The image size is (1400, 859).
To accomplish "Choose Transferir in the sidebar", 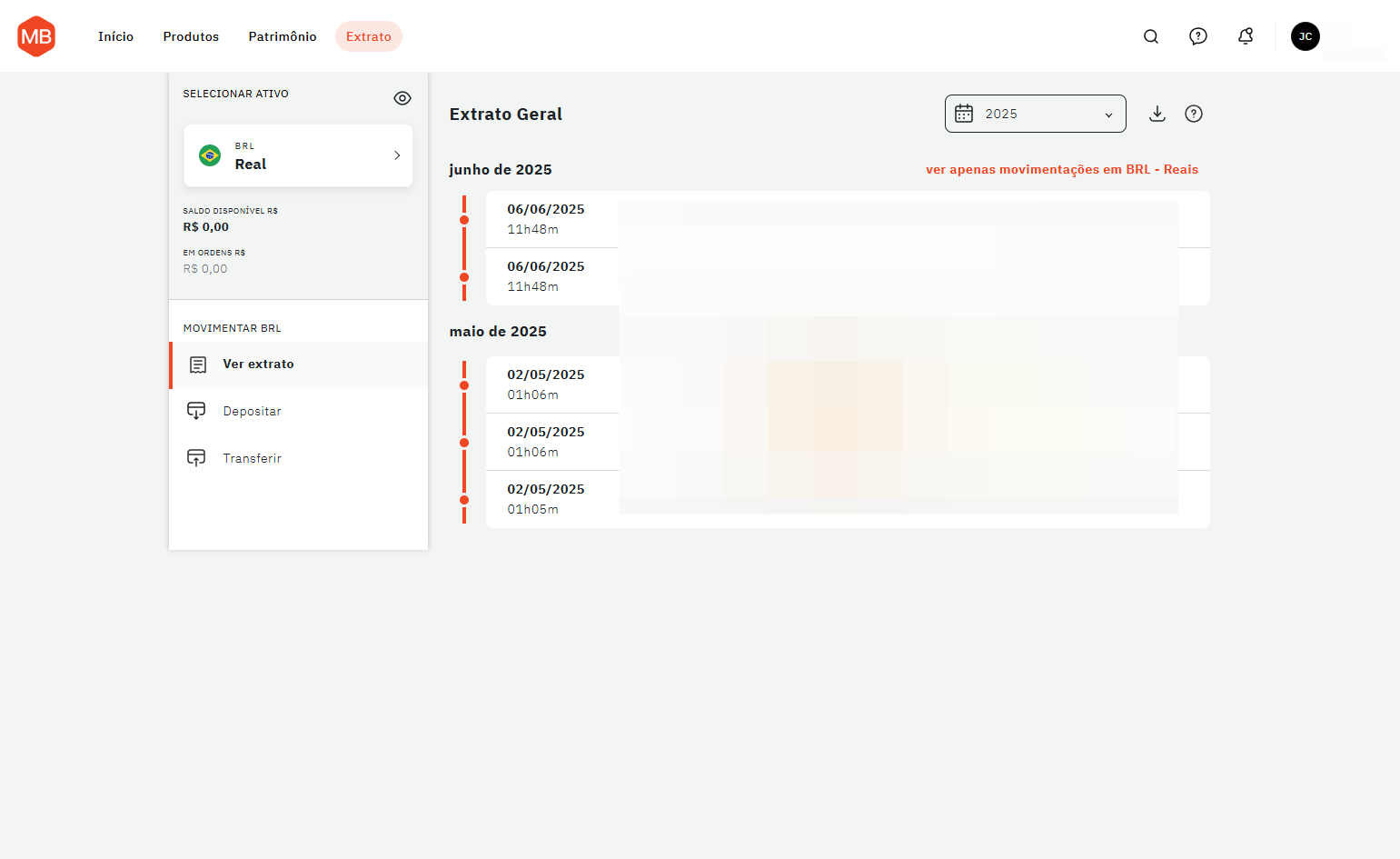I will (298, 458).
